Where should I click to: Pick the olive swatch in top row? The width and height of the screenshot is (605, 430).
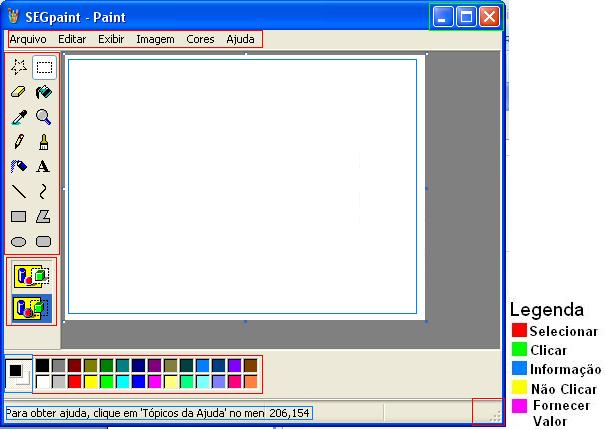pos(91,366)
